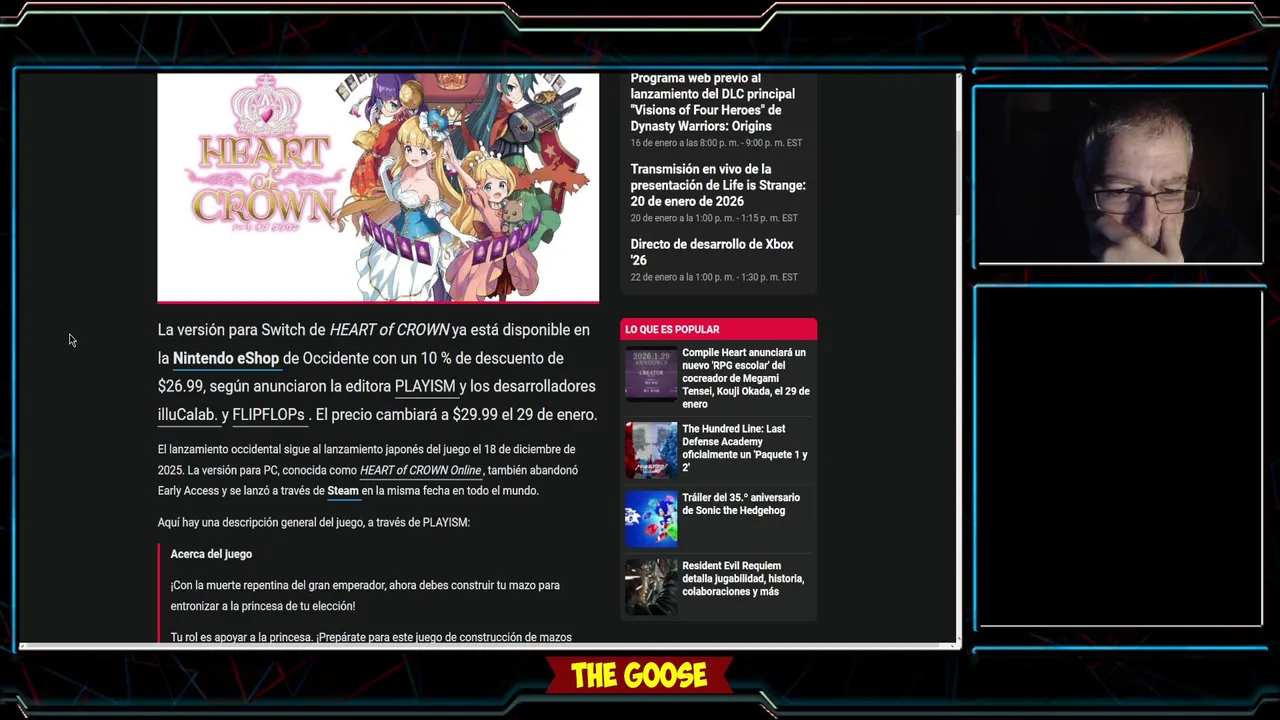Screen dimensions: 1280x720
Task: Click the webcam video feed
Action: 1120,177
